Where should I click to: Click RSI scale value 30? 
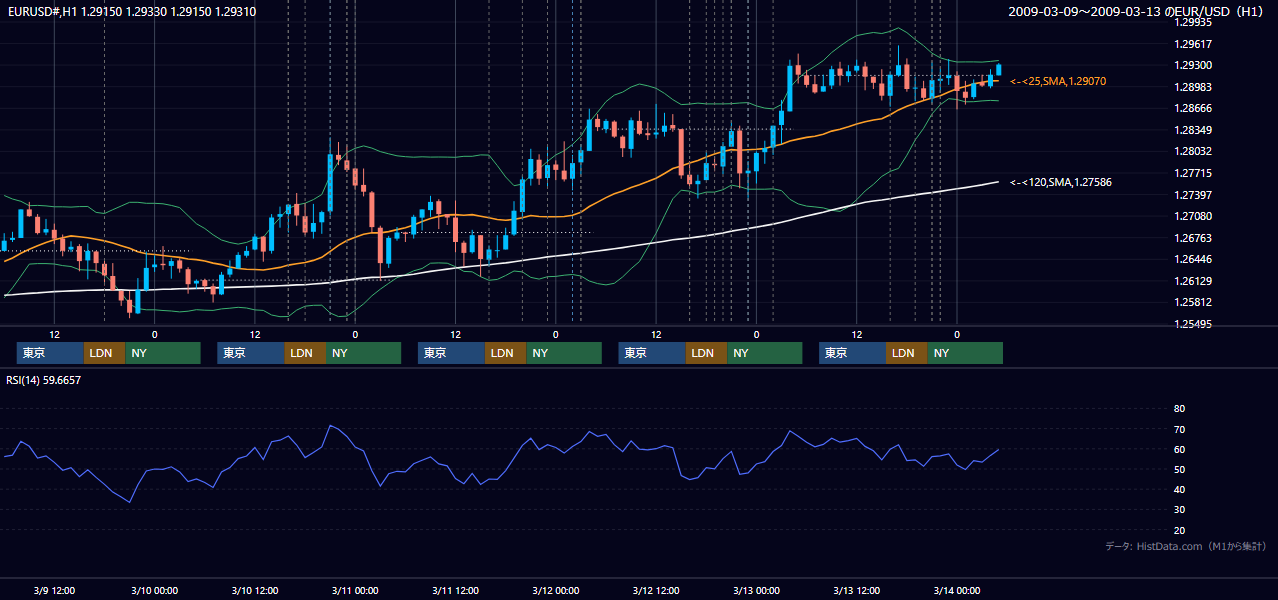(x=1179, y=510)
